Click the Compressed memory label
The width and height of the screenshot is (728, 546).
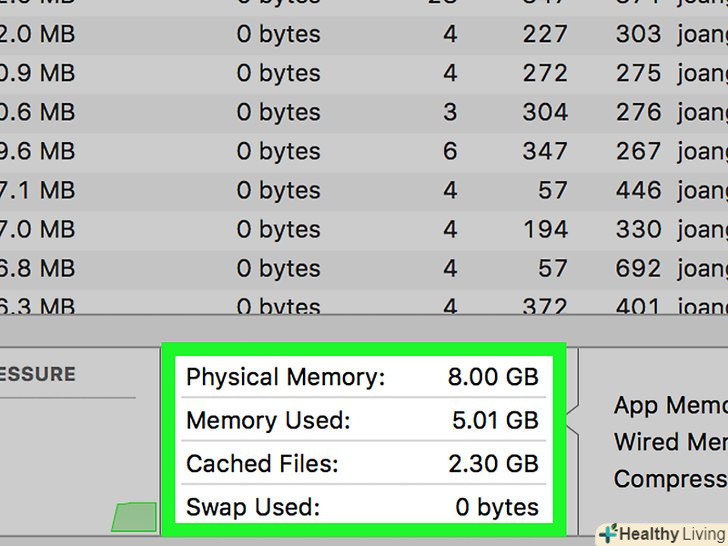[670, 478]
